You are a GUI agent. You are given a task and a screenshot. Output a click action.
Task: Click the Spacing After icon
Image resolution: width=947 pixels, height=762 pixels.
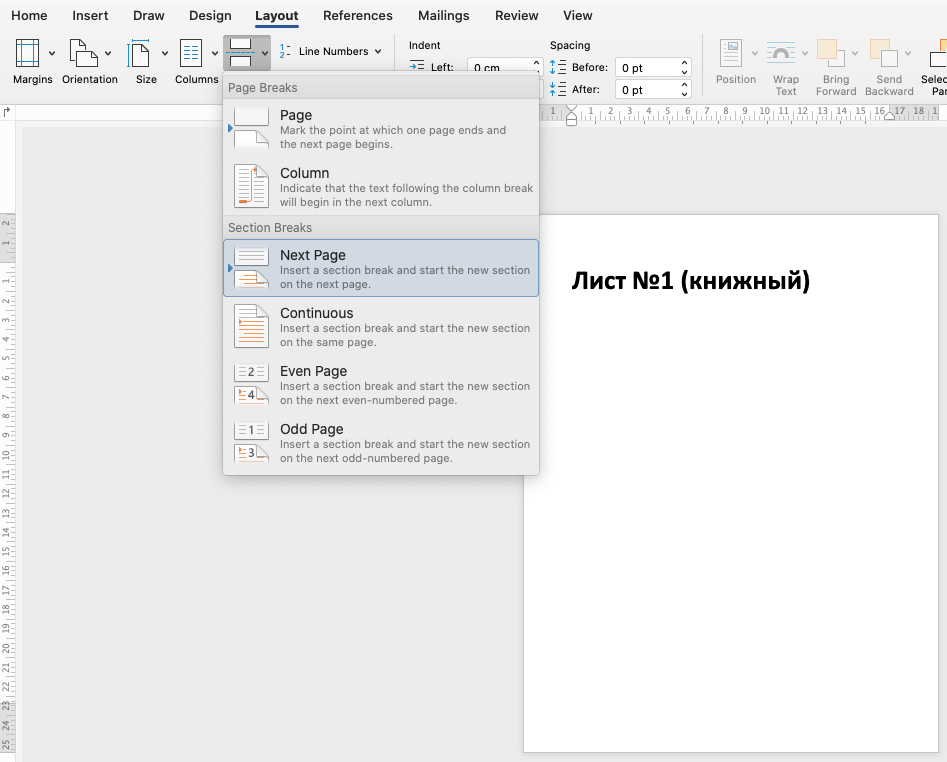click(557, 89)
